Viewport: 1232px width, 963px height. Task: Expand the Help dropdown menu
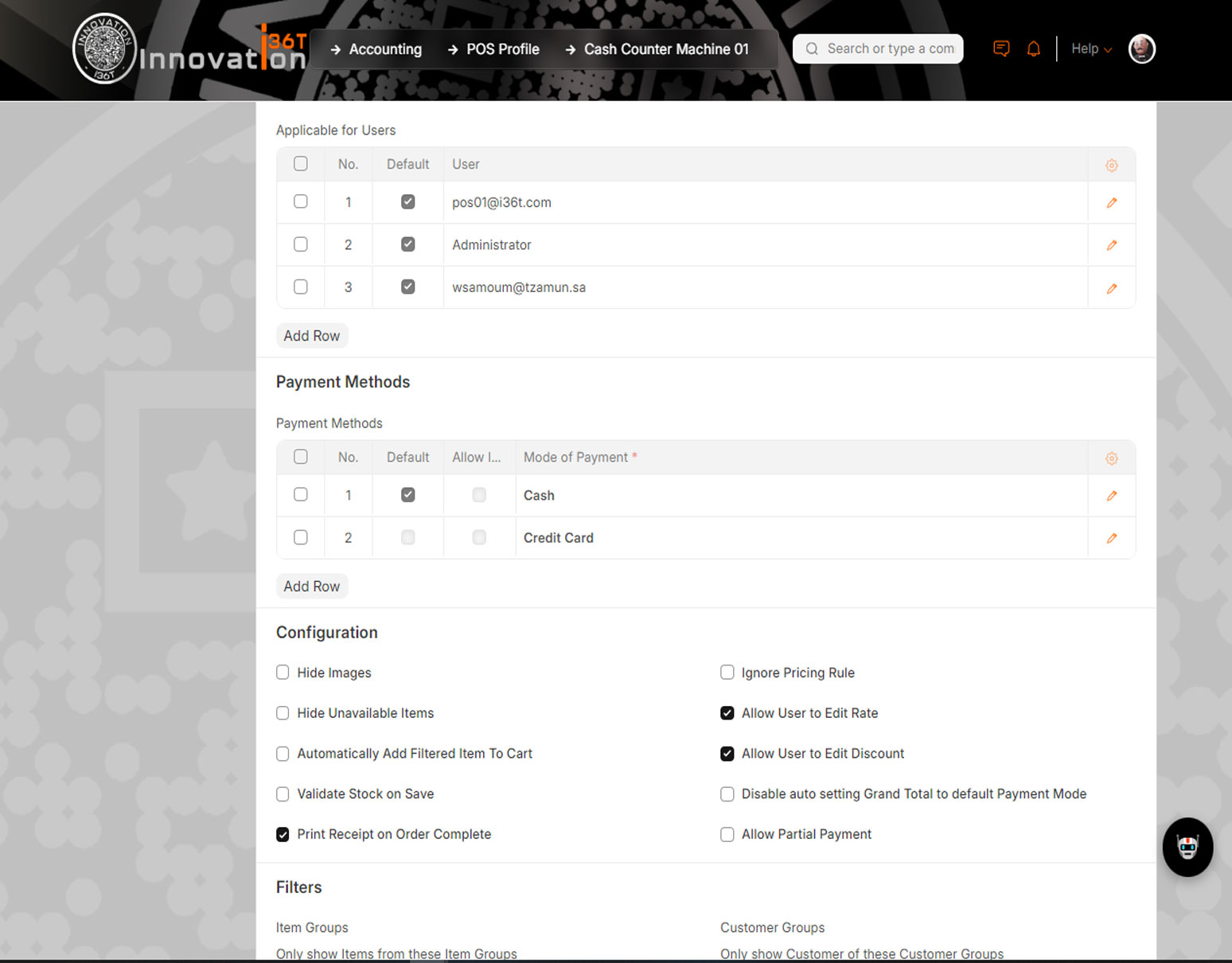pyautogui.click(x=1090, y=49)
